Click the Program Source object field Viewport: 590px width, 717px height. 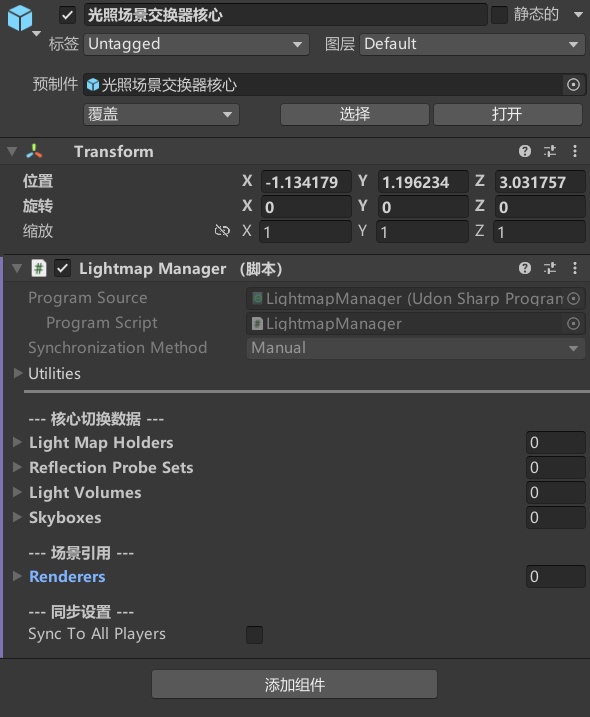[407, 299]
